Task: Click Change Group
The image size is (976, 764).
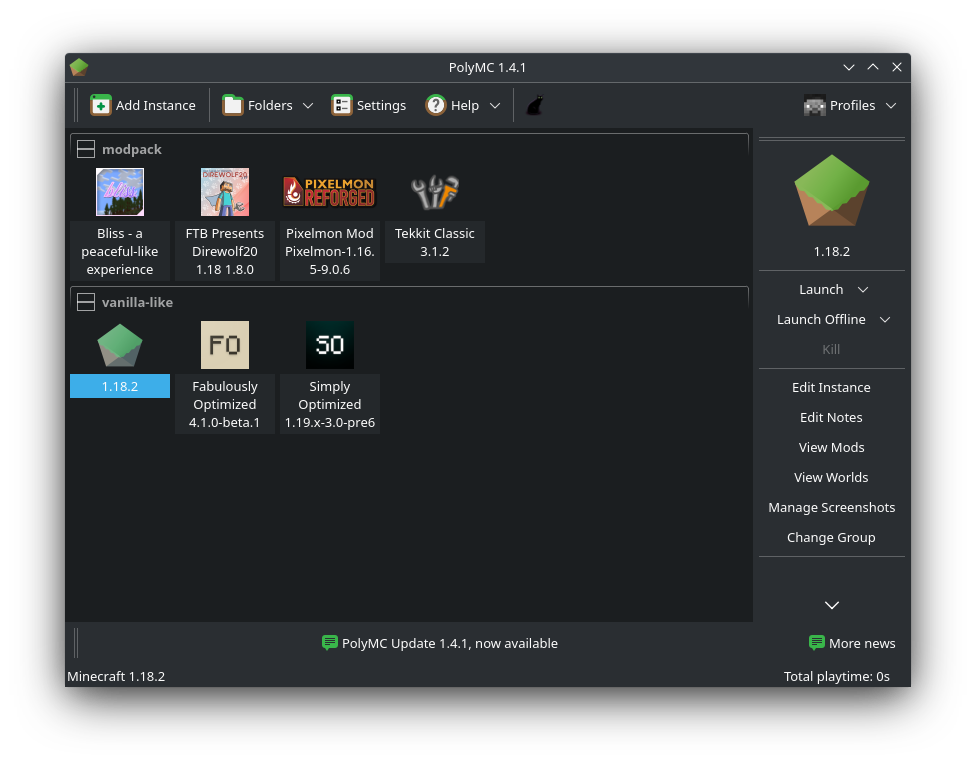Action: pos(831,537)
